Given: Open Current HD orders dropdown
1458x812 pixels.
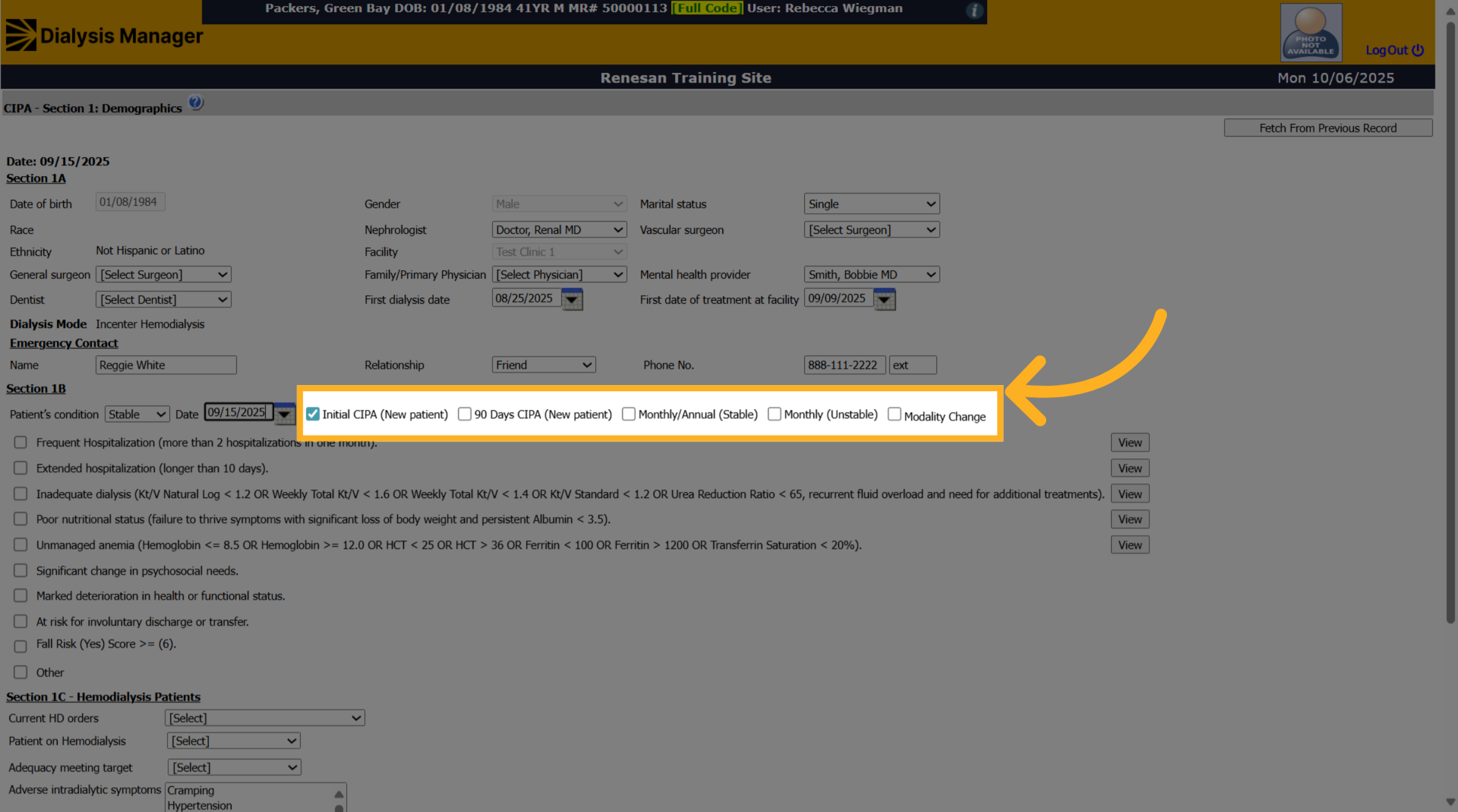Looking at the screenshot, I should [265, 718].
